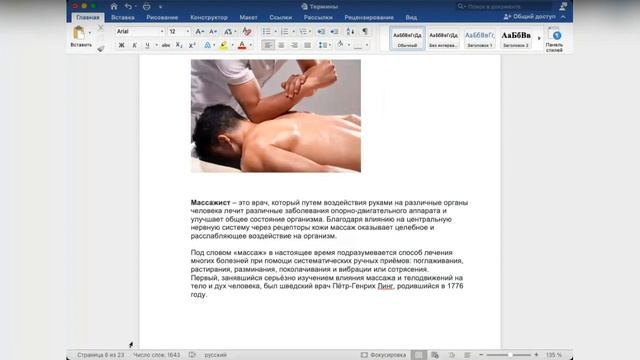Toggle subscript X₂
640x360 pixels.
pyautogui.click(x=179, y=45)
